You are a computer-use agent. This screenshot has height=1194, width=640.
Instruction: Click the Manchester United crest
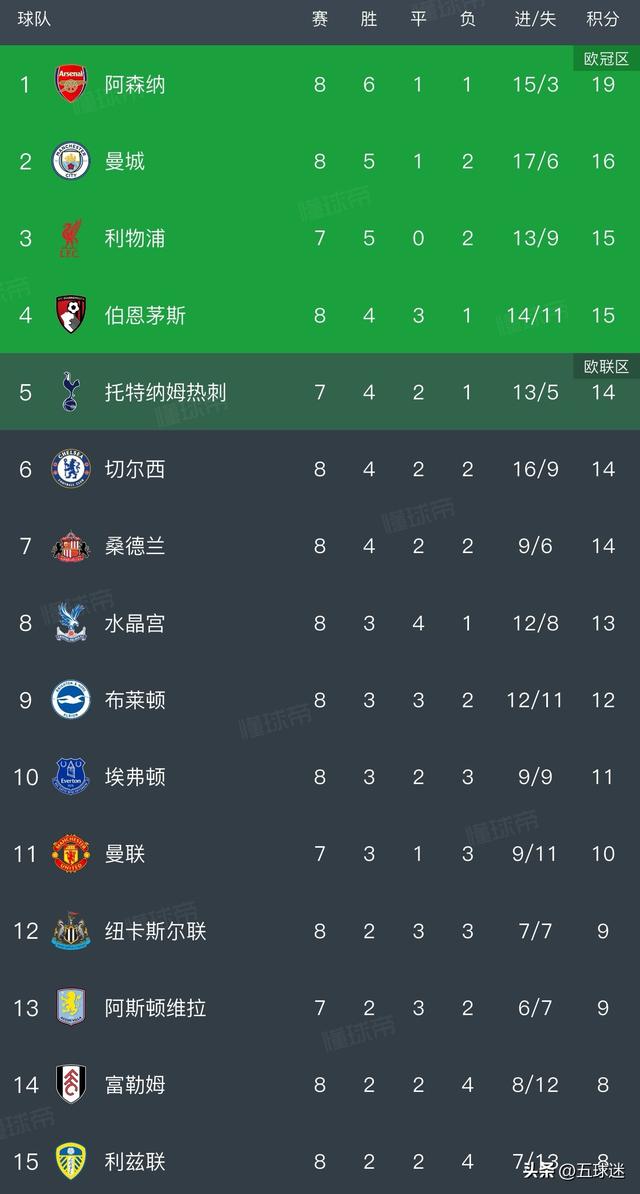coord(71,854)
